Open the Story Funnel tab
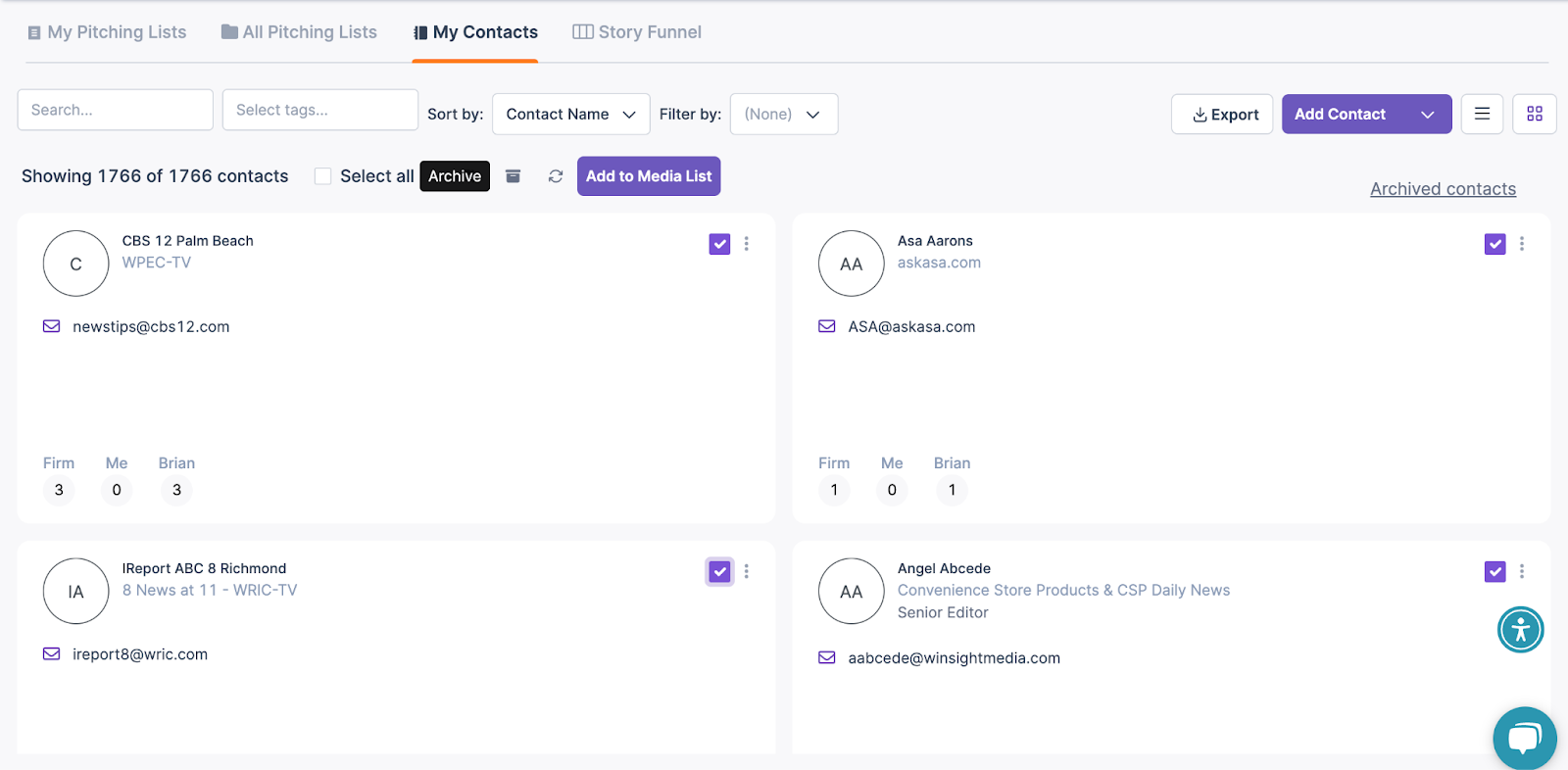This screenshot has height=770, width=1568. coord(637,32)
